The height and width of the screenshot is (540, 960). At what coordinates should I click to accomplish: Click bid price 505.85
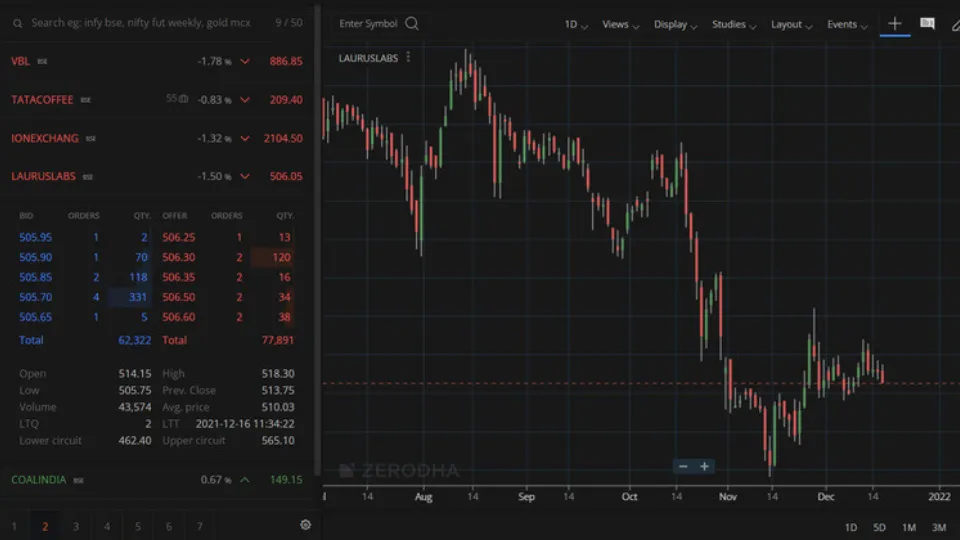coord(36,277)
